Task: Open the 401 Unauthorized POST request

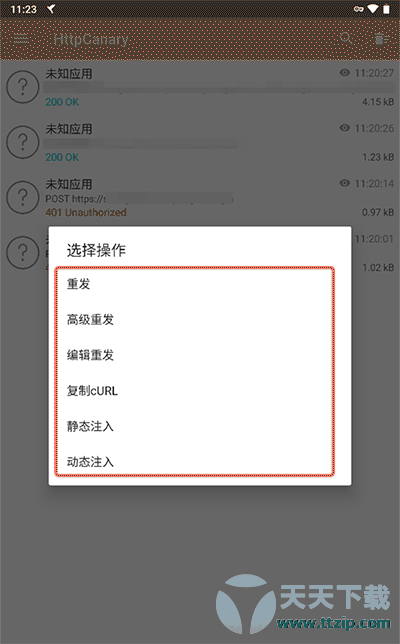Action: click(x=200, y=198)
